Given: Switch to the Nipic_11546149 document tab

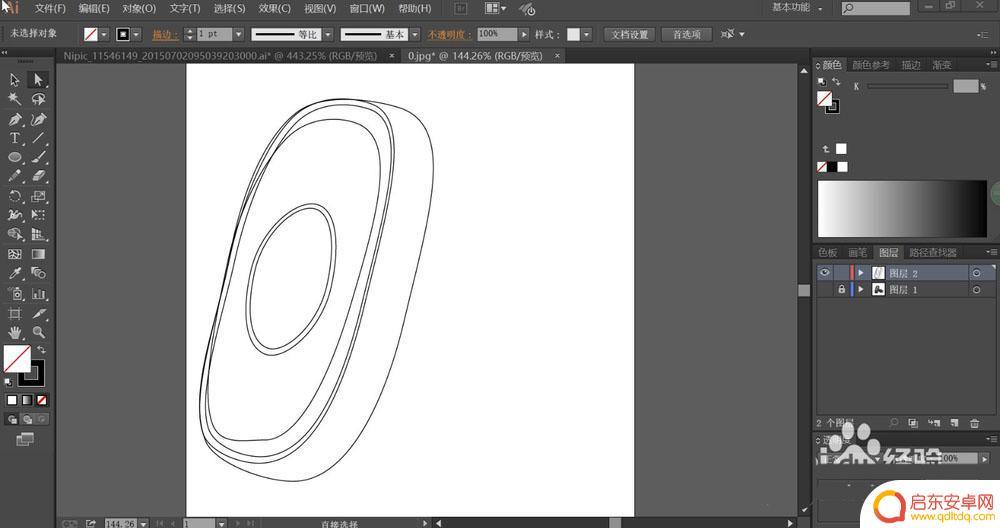Looking at the screenshot, I should (x=220, y=56).
